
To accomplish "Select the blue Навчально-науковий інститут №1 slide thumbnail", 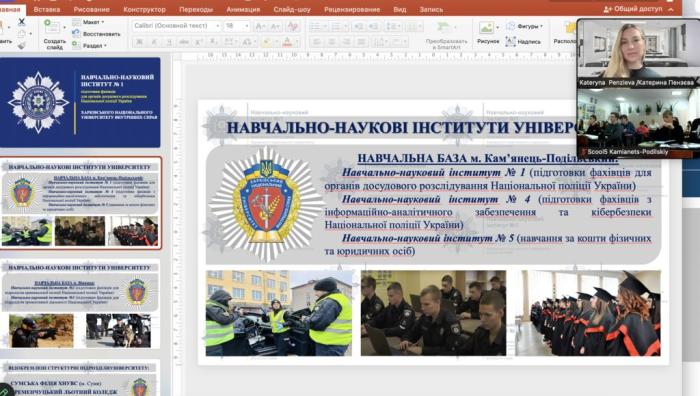I will 79,102.
